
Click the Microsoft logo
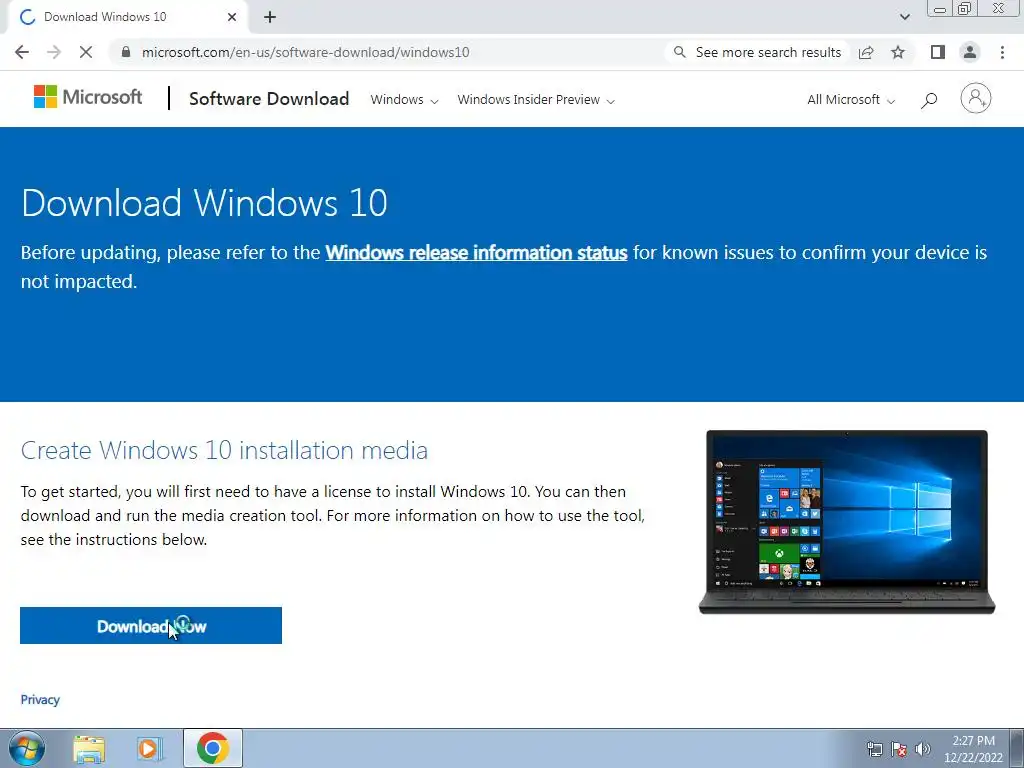[88, 97]
